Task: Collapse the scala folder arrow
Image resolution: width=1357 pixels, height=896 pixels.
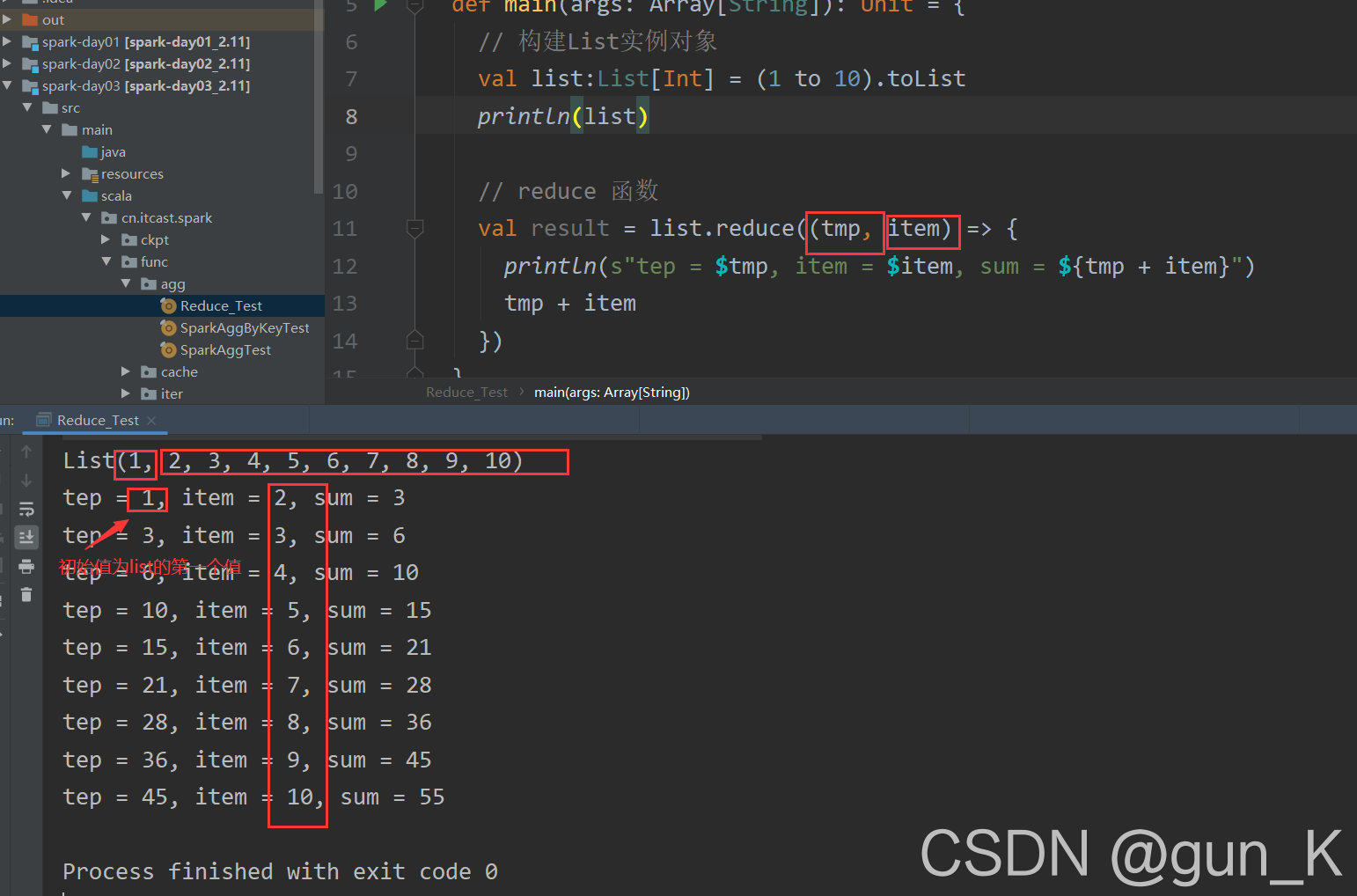Action: (x=66, y=195)
